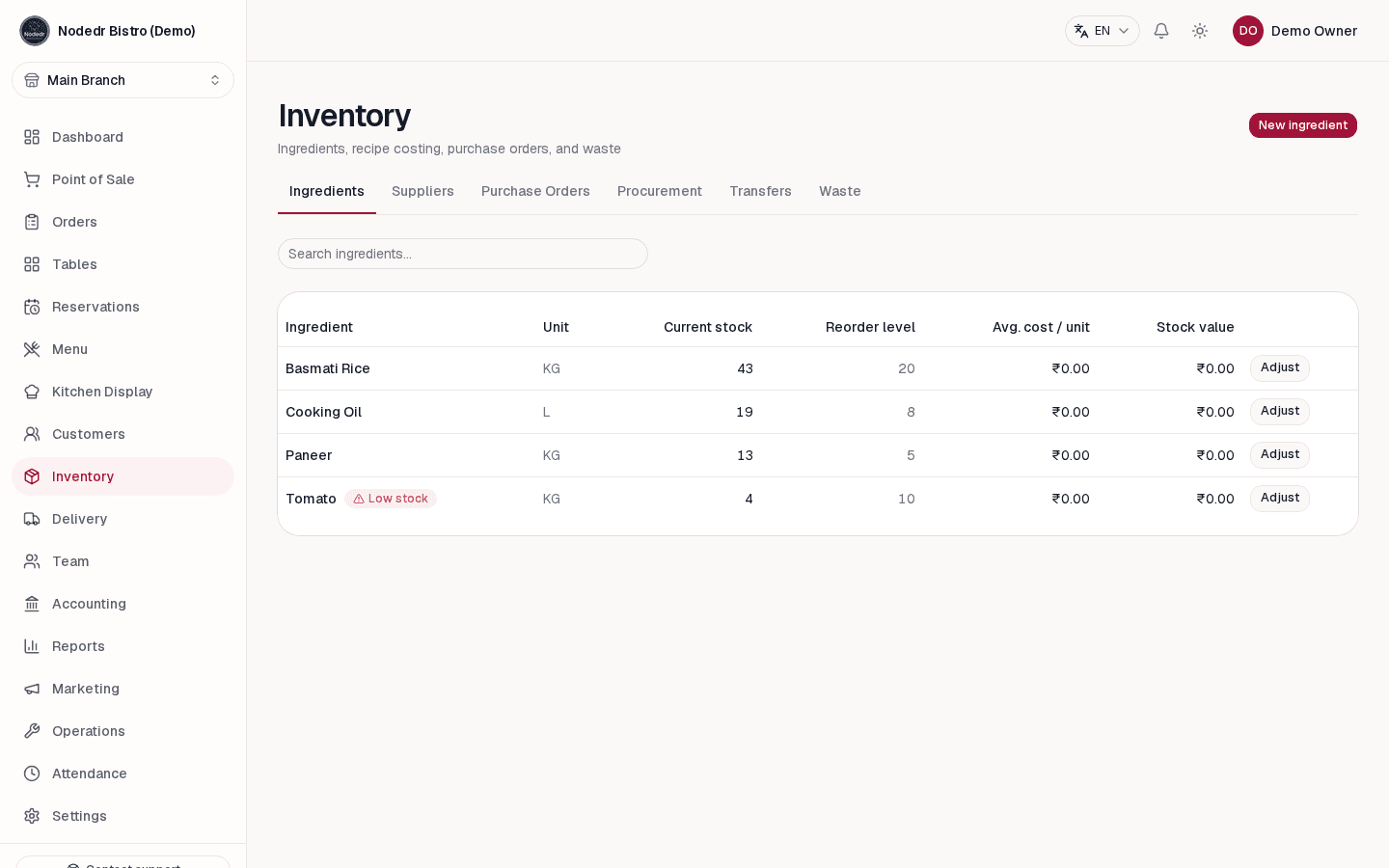This screenshot has height=868, width=1389.
Task: Click the Nodedr Bistro logo
Action: point(35,31)
